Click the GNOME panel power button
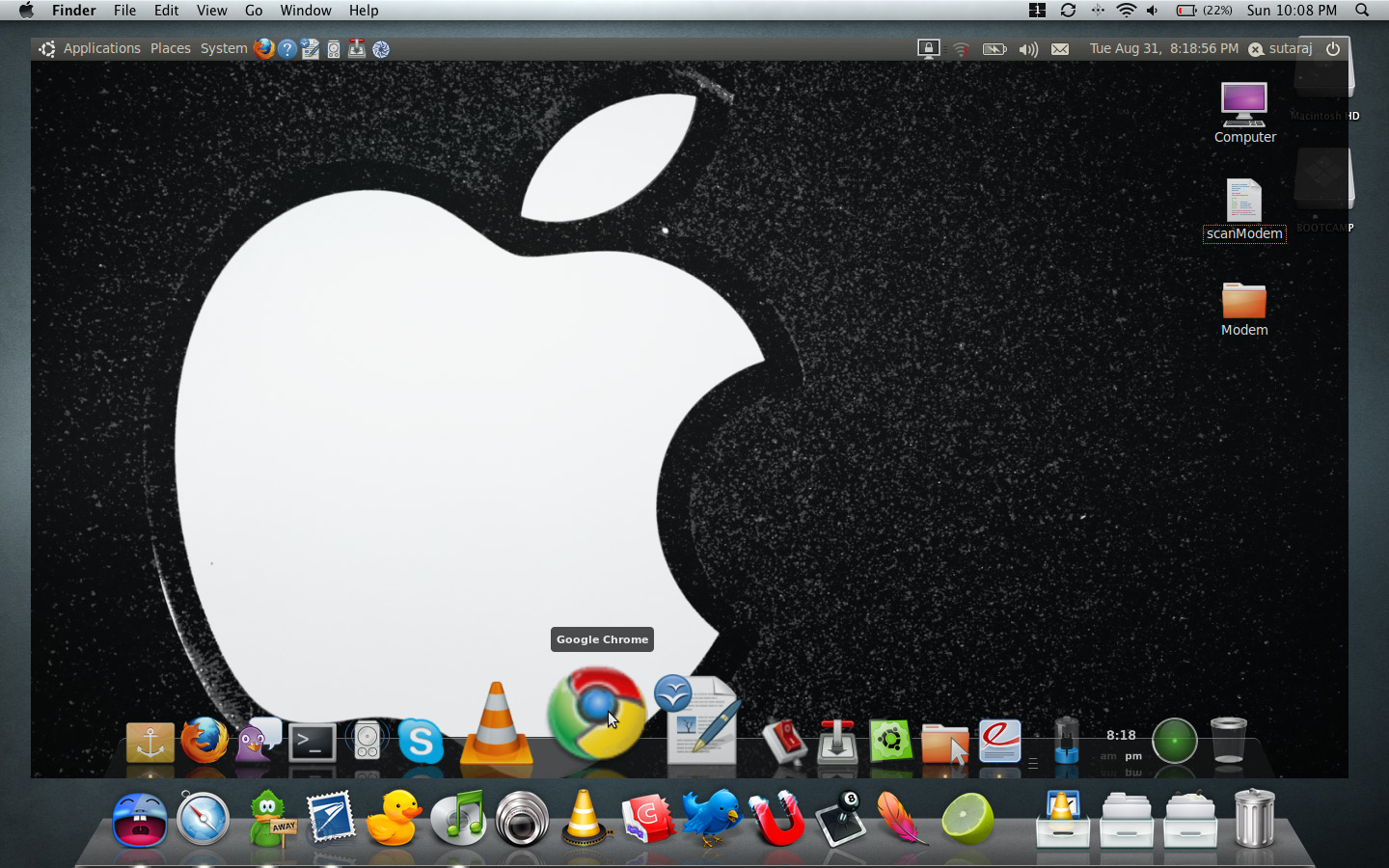1389x868 pixels. pyautogui.click(x=1333, y=48)
